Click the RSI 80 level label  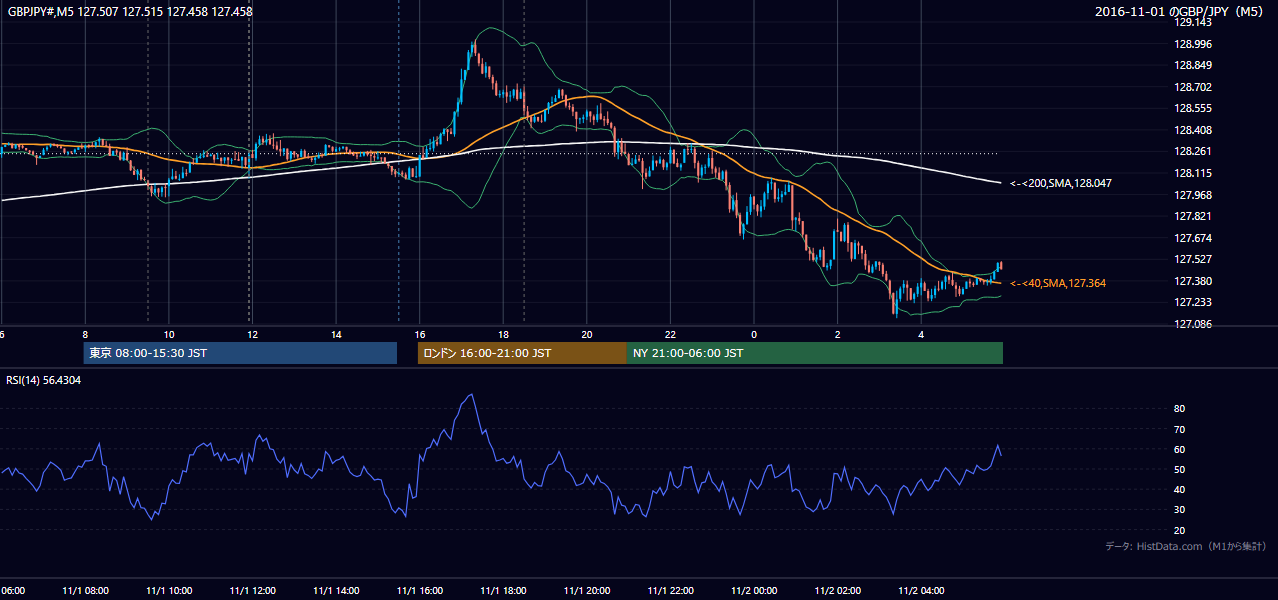(x=1179, y=409)
